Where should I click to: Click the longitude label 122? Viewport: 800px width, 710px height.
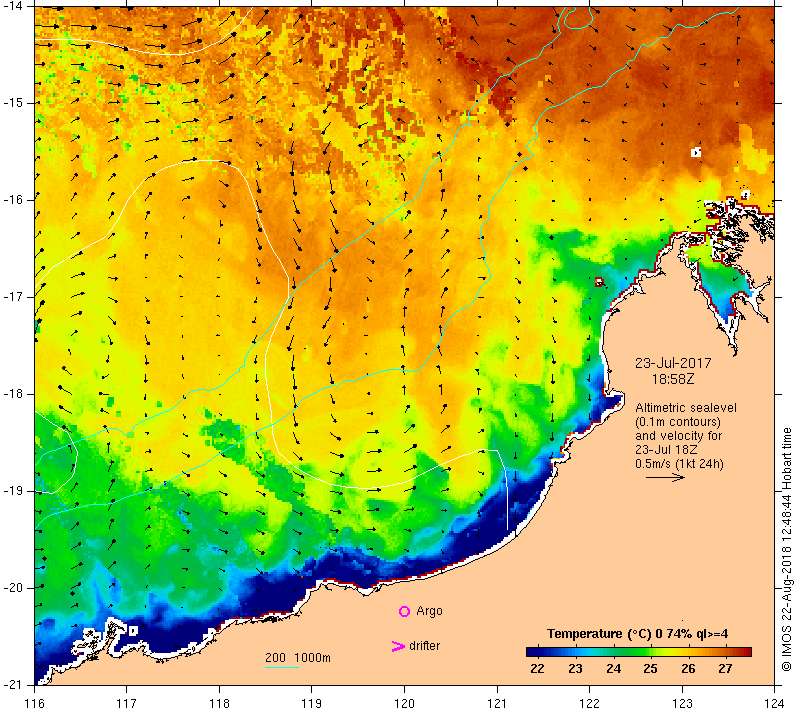(x=589, y=703)
